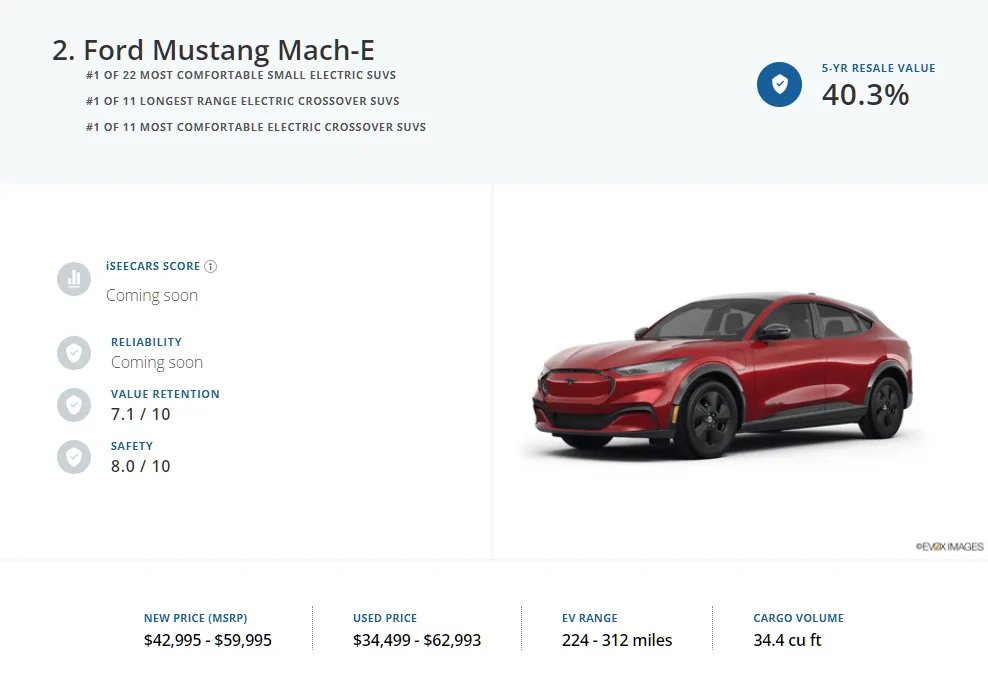Screen dimensions: 988x684
Task: Click the NEW PRICE (MSRP) label
Action: 195,618
